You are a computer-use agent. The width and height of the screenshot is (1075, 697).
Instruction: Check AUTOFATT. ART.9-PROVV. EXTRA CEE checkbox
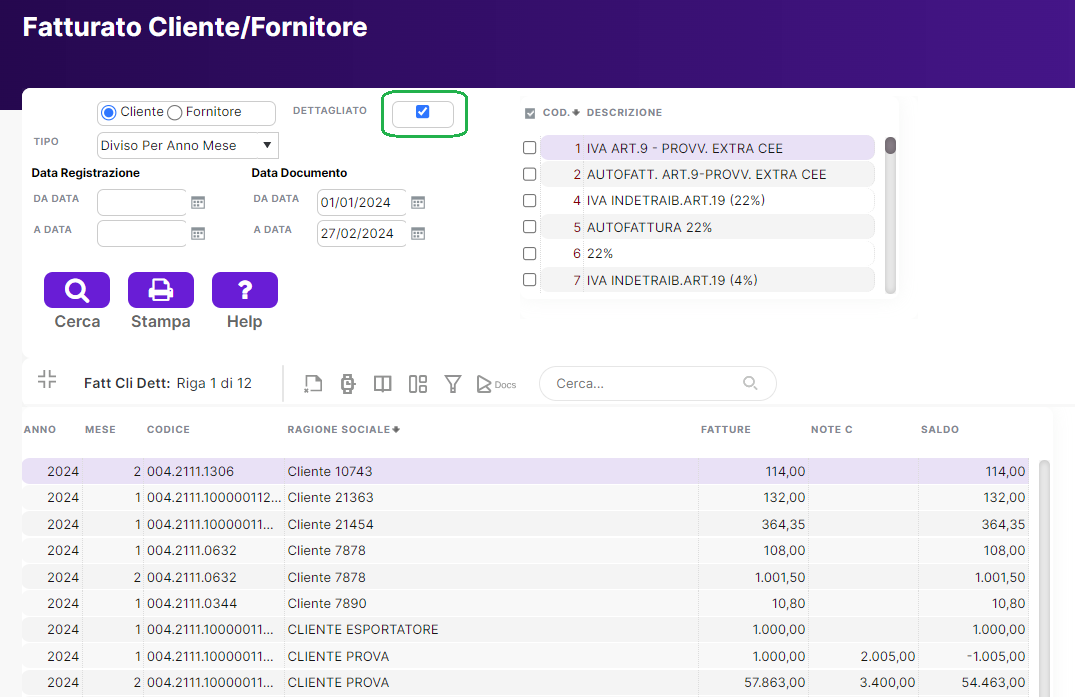(x=529, y=174)
